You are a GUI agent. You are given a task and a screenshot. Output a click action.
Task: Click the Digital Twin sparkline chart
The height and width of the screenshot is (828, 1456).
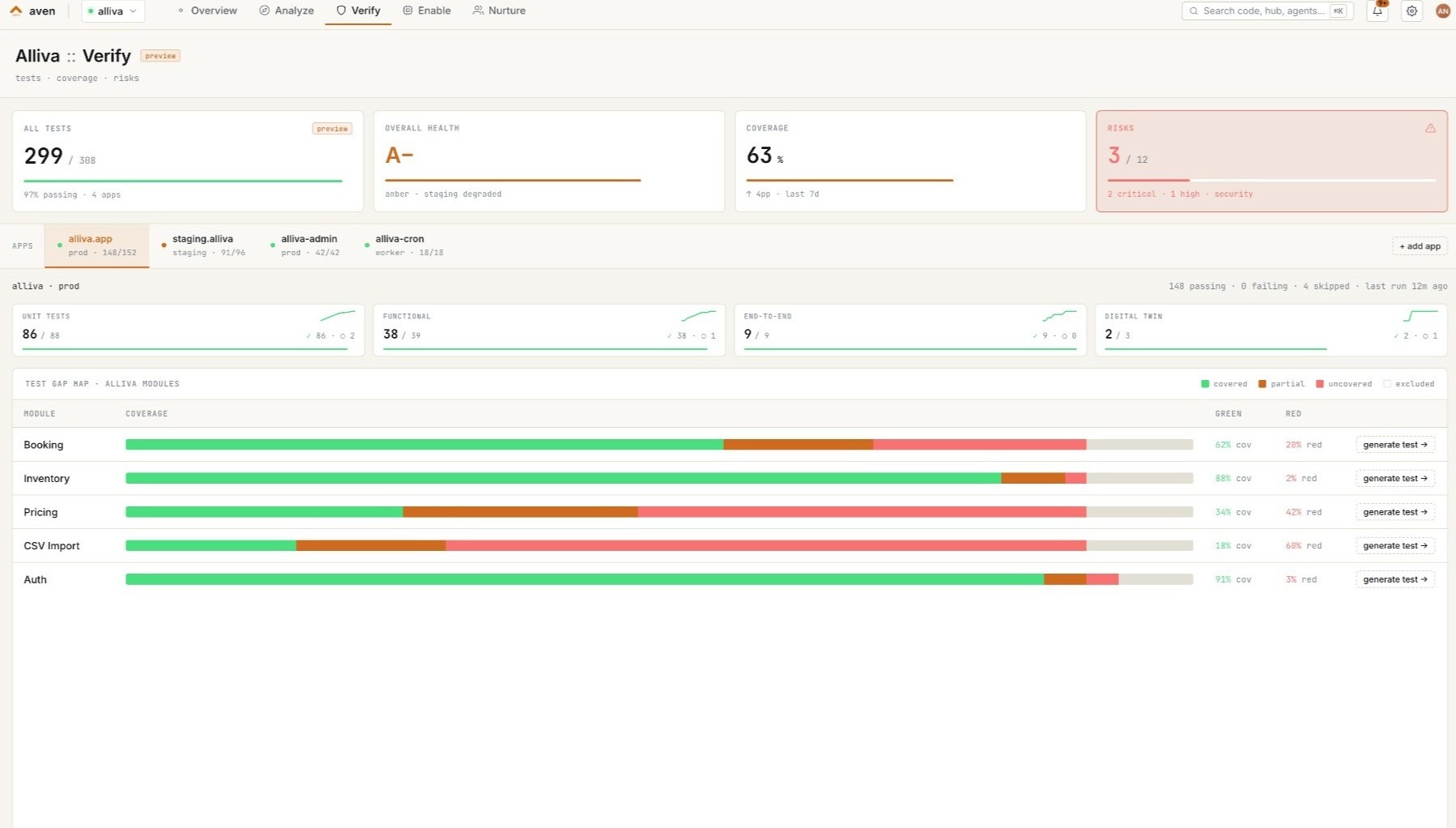point(1420,316)
